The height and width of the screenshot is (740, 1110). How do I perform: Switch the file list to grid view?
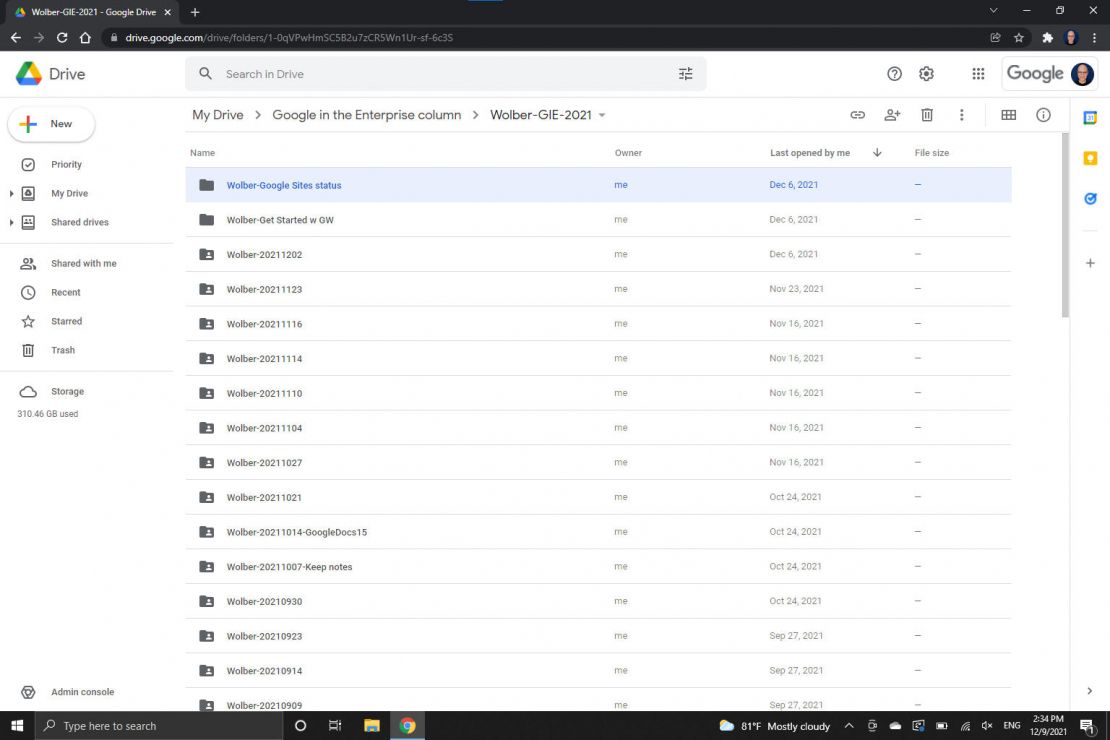(x=1009, y=114)
